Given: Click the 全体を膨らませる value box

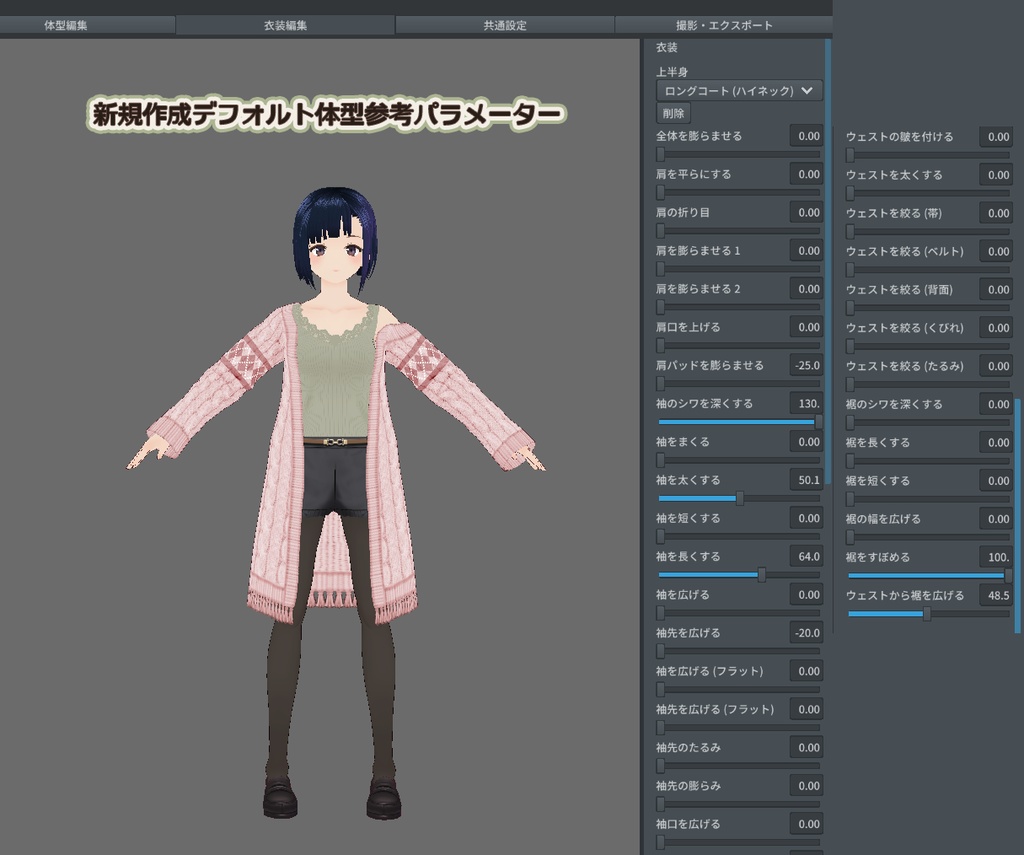Looking at the screenshot, I should [x=806, y=136].
